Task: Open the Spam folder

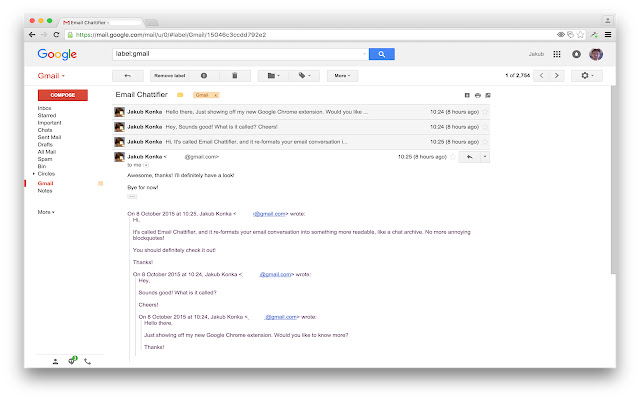Action: click(x=45, y=159)
